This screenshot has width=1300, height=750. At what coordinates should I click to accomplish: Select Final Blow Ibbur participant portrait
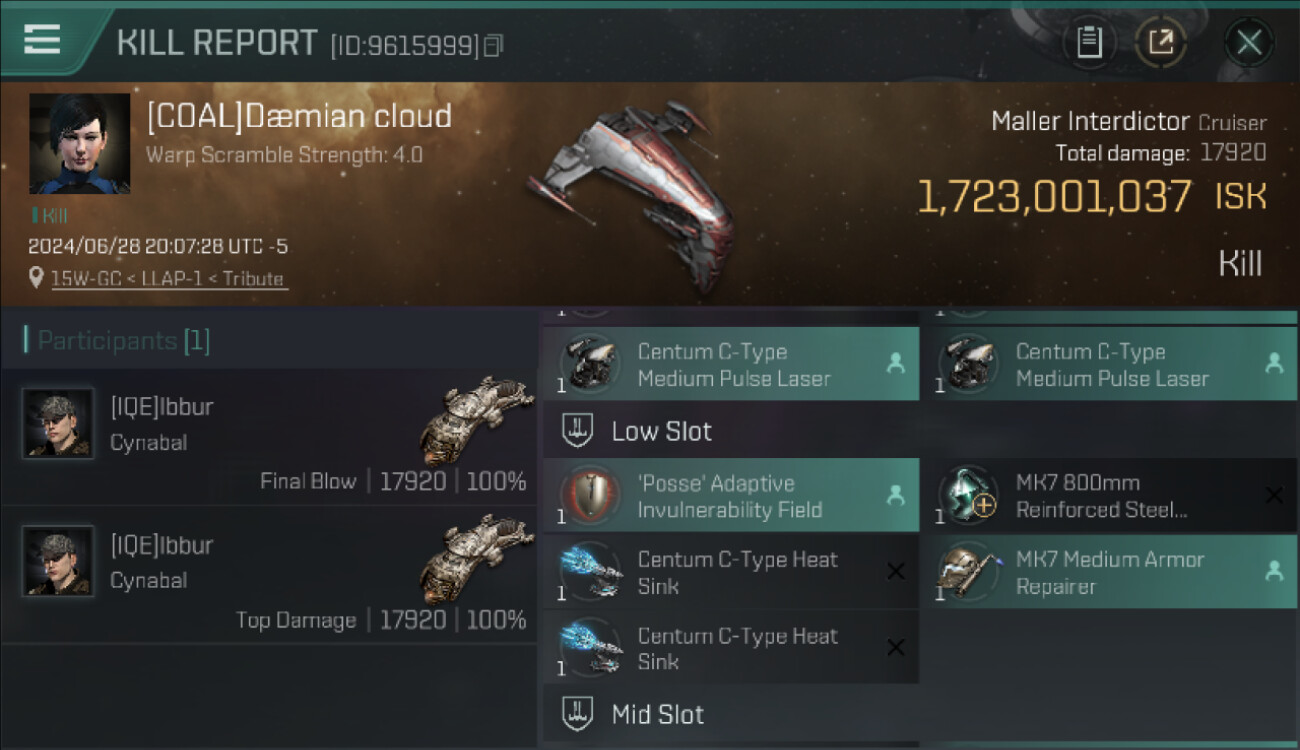pyautogui.click(x=59, y=423)
